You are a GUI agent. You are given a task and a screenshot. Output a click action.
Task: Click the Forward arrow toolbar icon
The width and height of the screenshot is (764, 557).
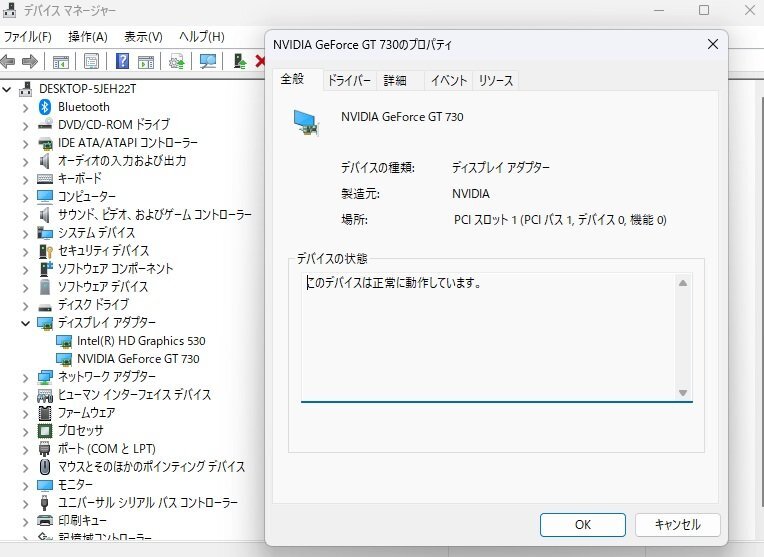pos(30,61)
